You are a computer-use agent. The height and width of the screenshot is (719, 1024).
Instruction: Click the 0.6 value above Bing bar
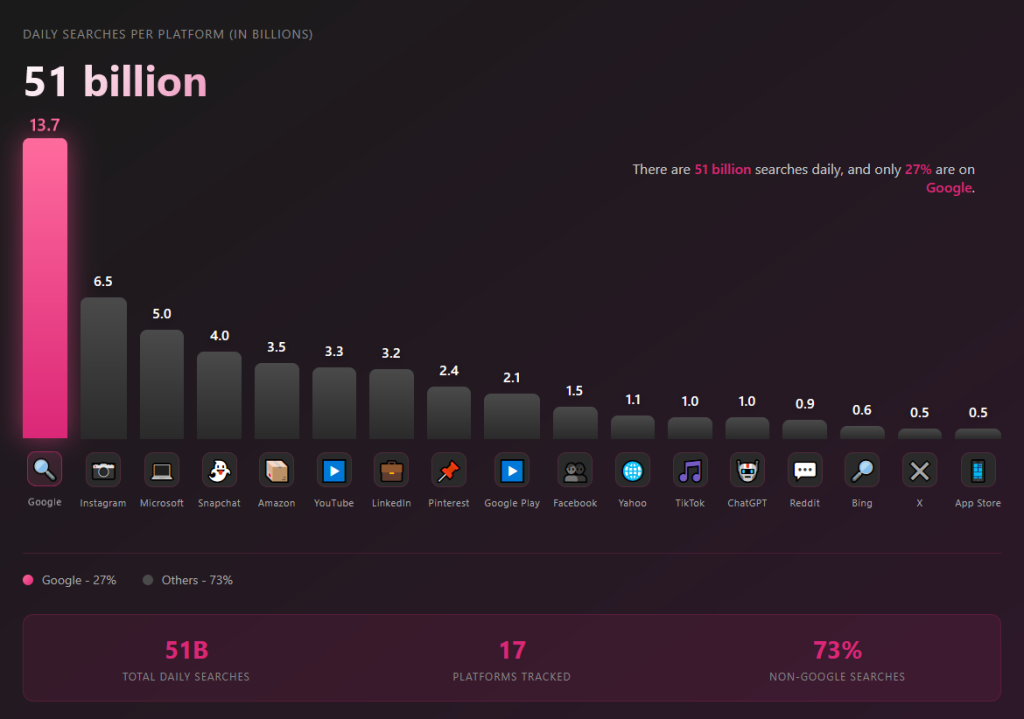pyautogui.click(x=862, y=410)
